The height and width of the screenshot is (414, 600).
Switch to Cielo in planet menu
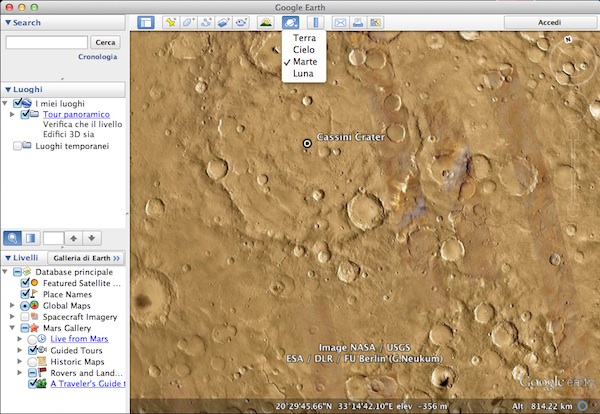click(x=304, y=49)
